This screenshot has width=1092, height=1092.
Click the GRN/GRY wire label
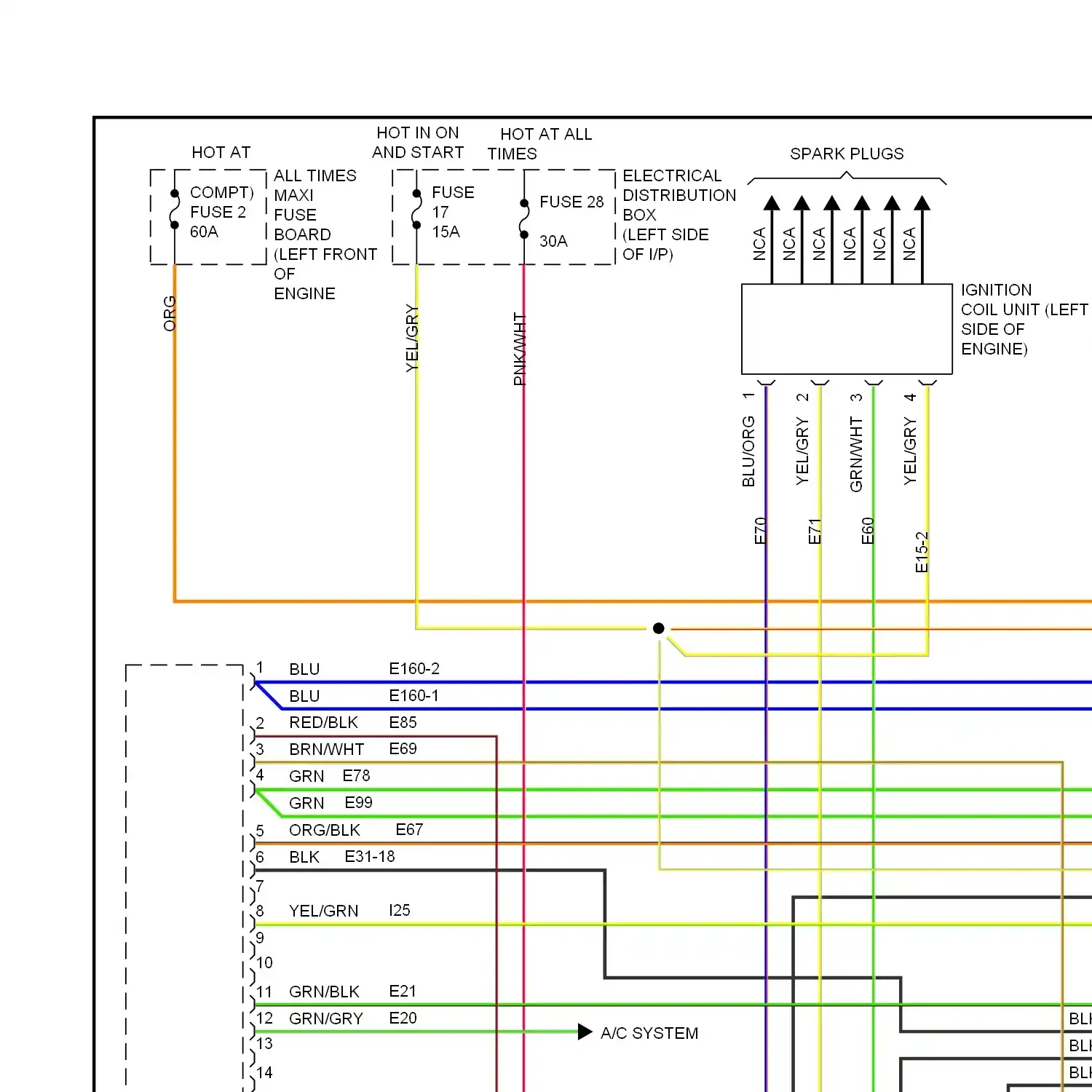[326, 1018]
